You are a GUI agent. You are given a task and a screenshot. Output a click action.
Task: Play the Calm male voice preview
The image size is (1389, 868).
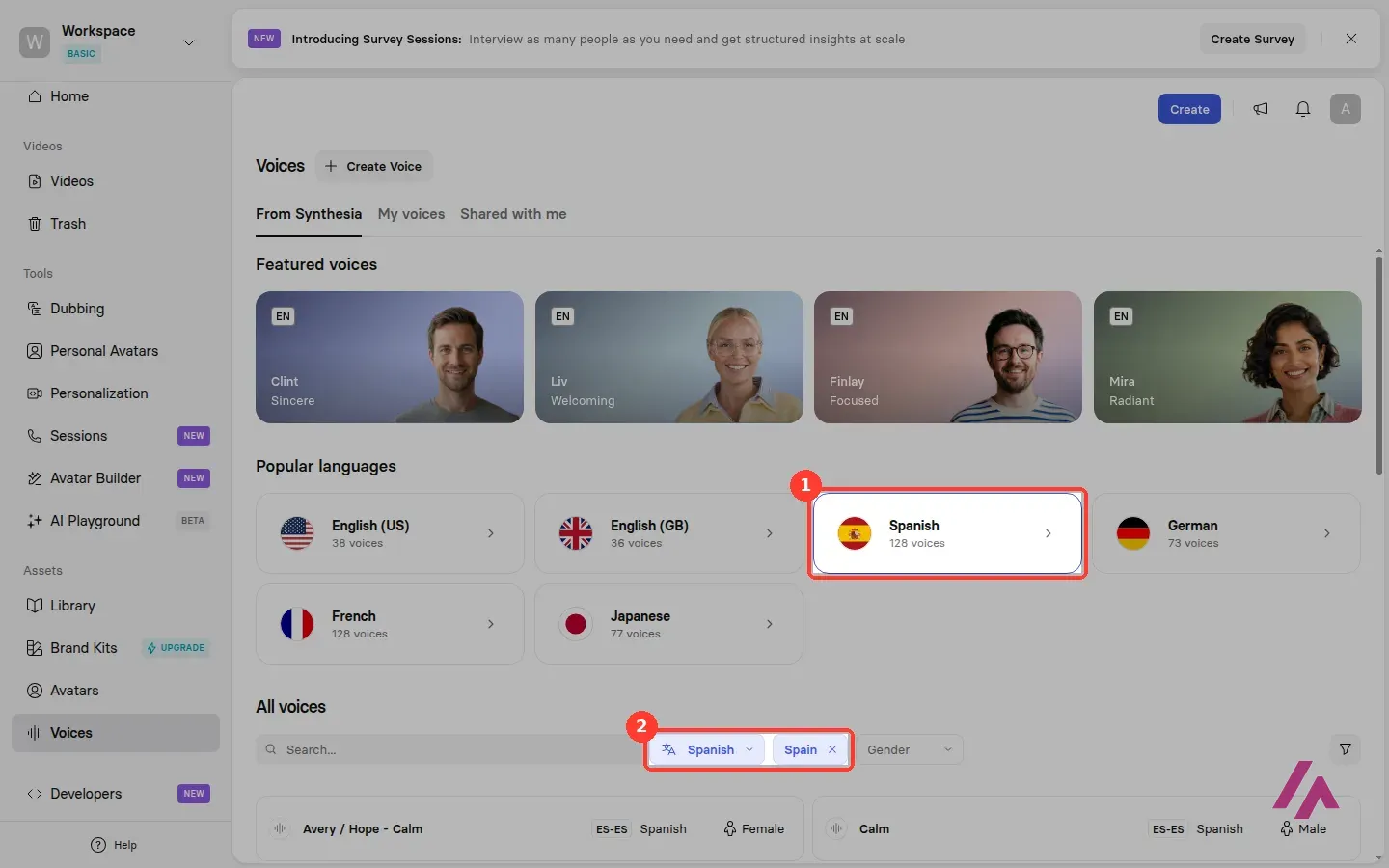pos(836,828)
